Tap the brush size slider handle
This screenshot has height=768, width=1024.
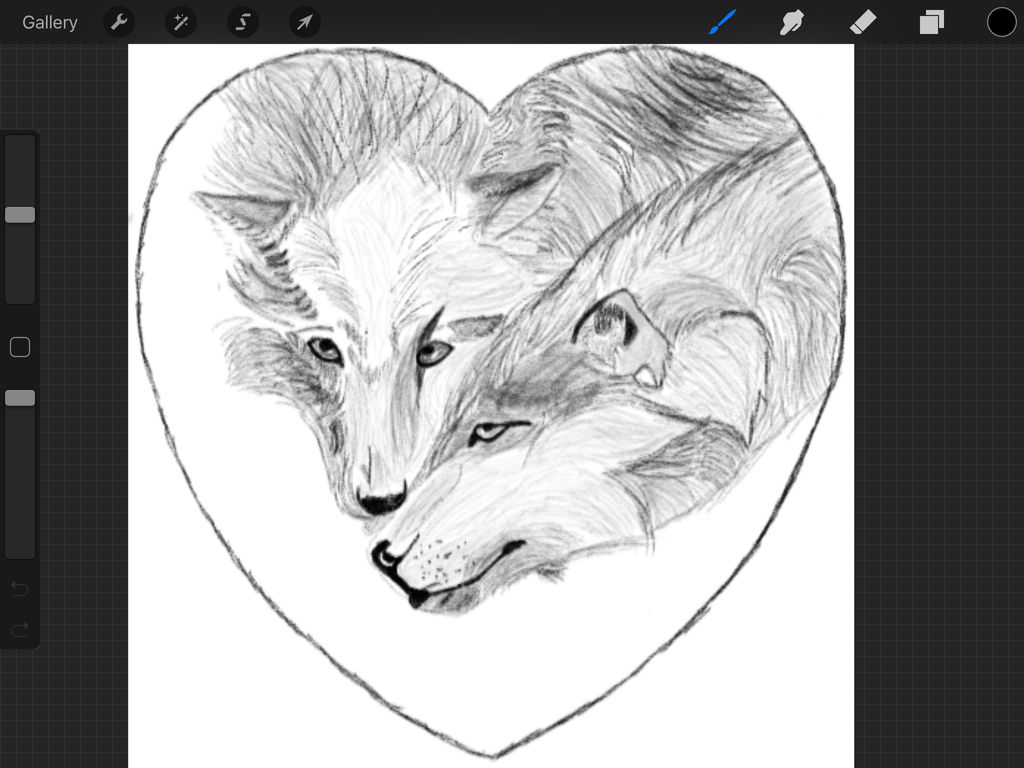point(19,214)
